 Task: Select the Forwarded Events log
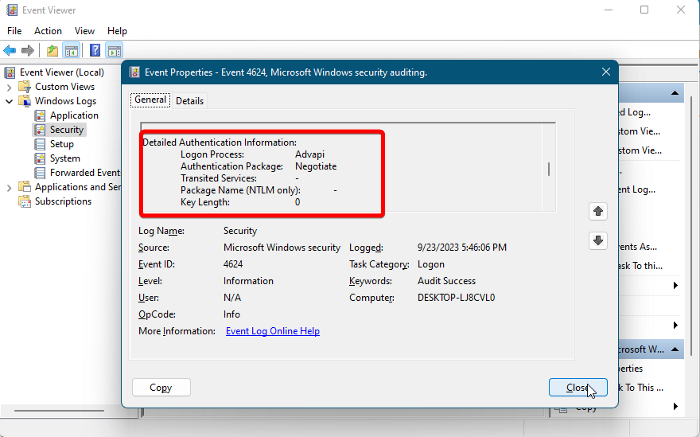click(85, 173)
